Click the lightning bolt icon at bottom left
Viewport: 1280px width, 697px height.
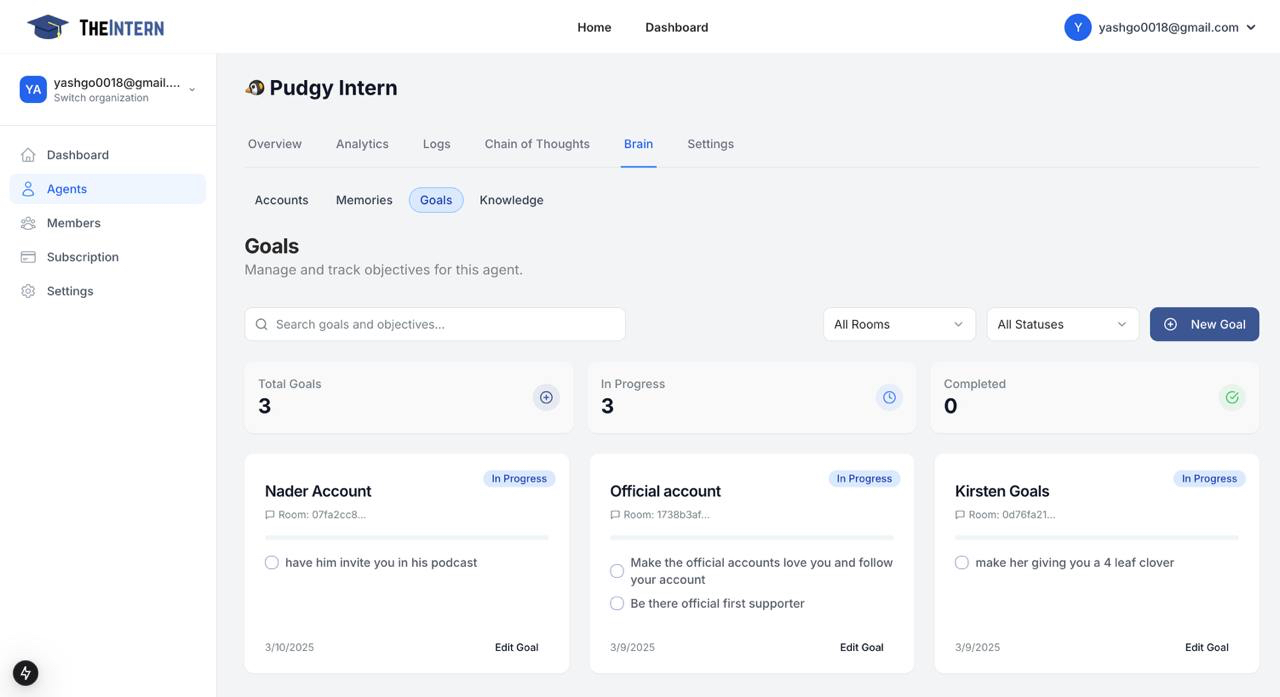(x=26, y=673)
